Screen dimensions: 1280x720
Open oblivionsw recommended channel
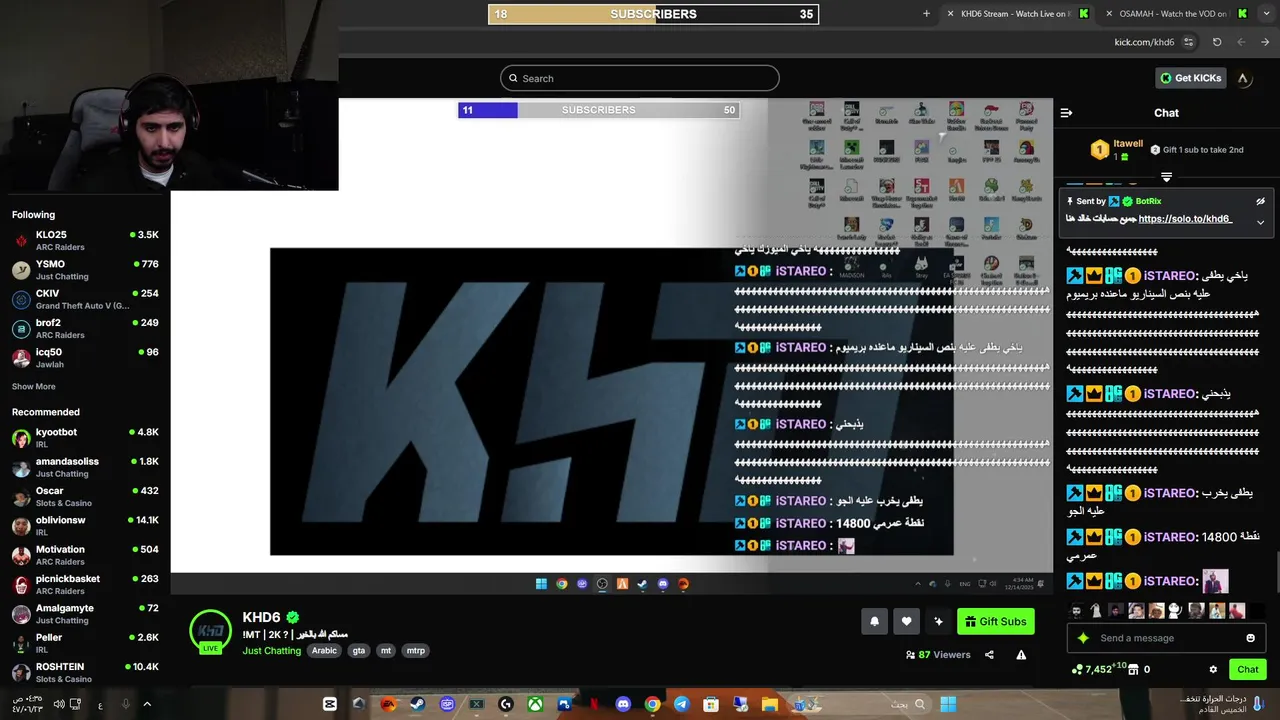85,526
